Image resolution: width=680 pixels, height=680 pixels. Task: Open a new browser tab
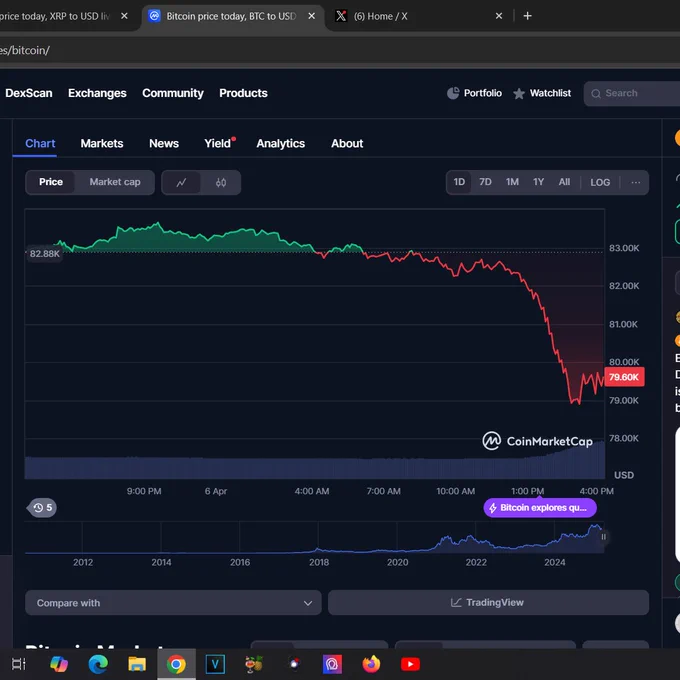tap(527, 16)
